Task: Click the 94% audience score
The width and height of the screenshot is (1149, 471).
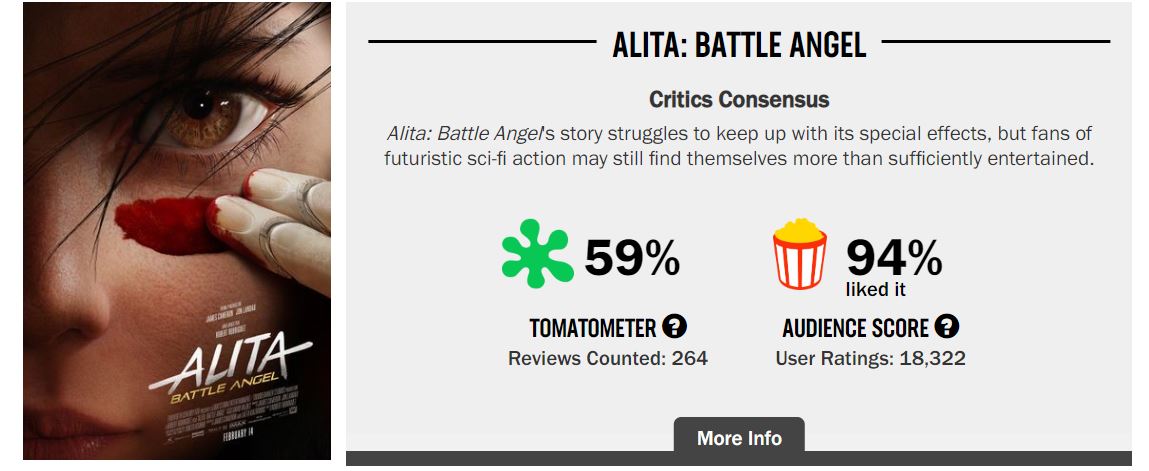Action: point(894,258)
